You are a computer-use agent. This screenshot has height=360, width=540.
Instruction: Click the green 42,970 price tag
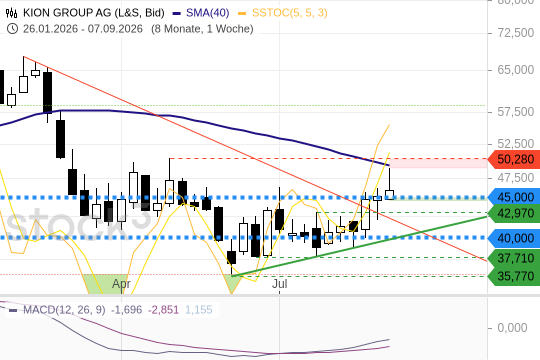(x=514, y=213)
